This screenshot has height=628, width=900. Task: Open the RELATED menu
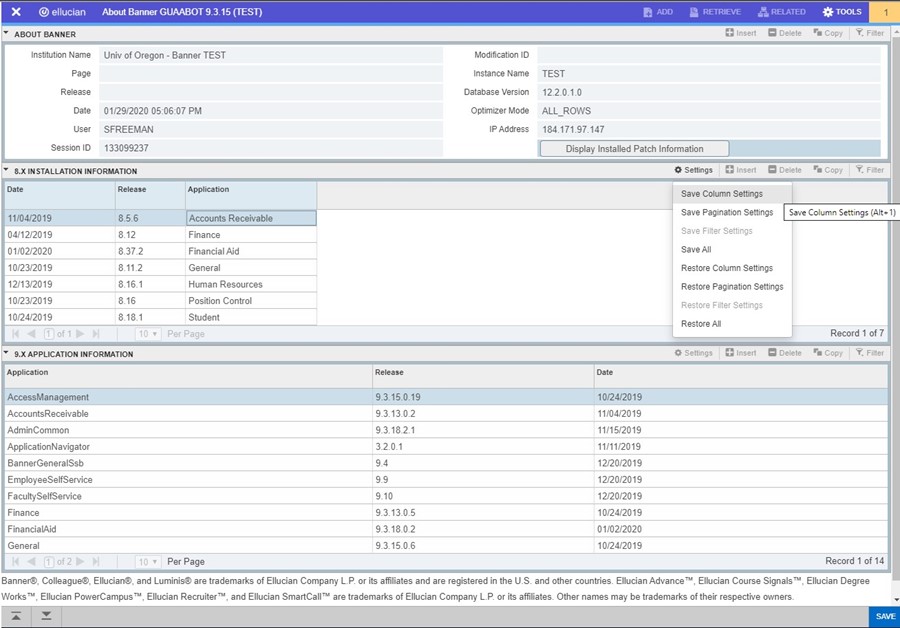pyautogui.click(x=782, y=11)
